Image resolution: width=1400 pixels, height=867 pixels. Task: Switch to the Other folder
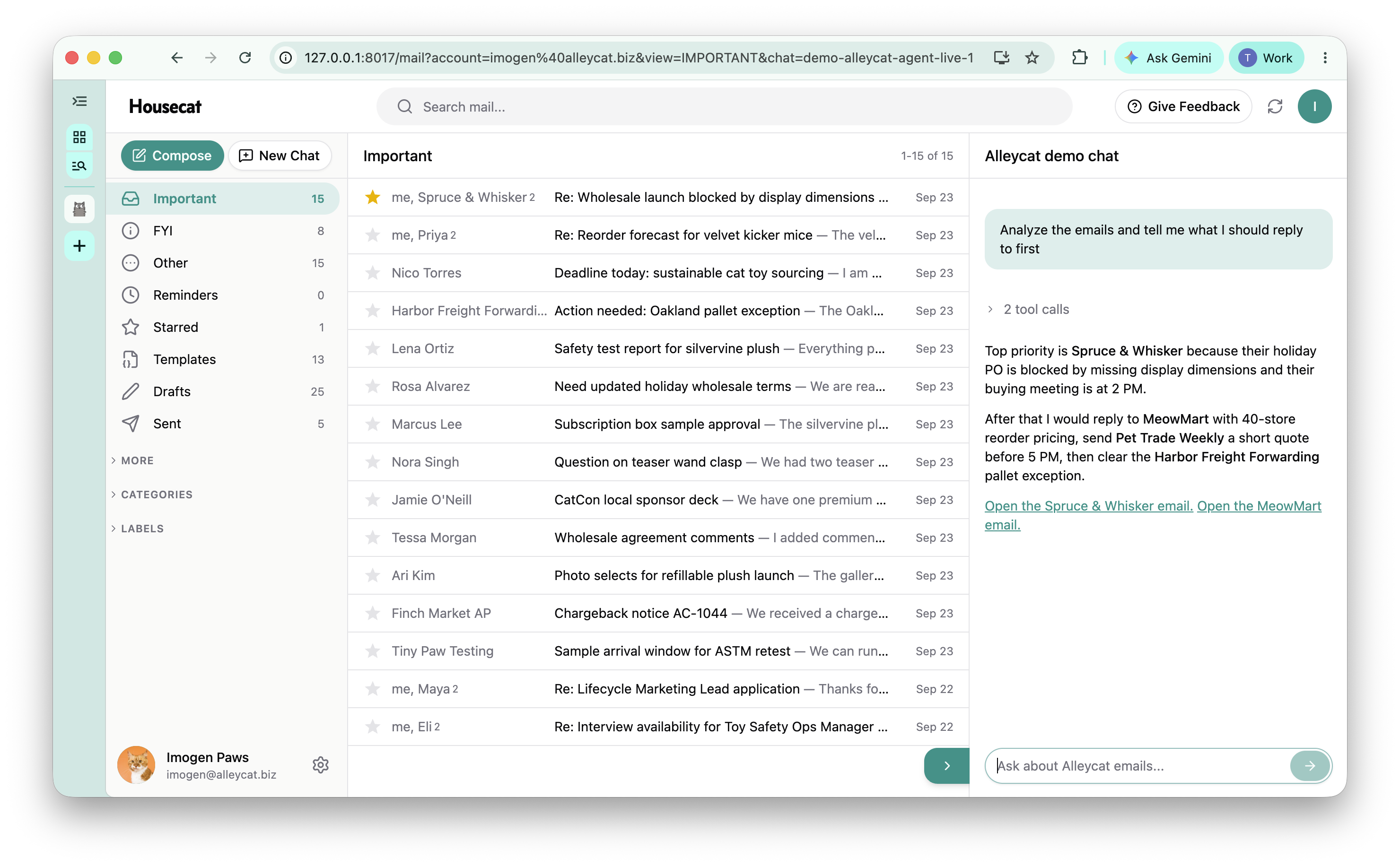coord(223,263)
